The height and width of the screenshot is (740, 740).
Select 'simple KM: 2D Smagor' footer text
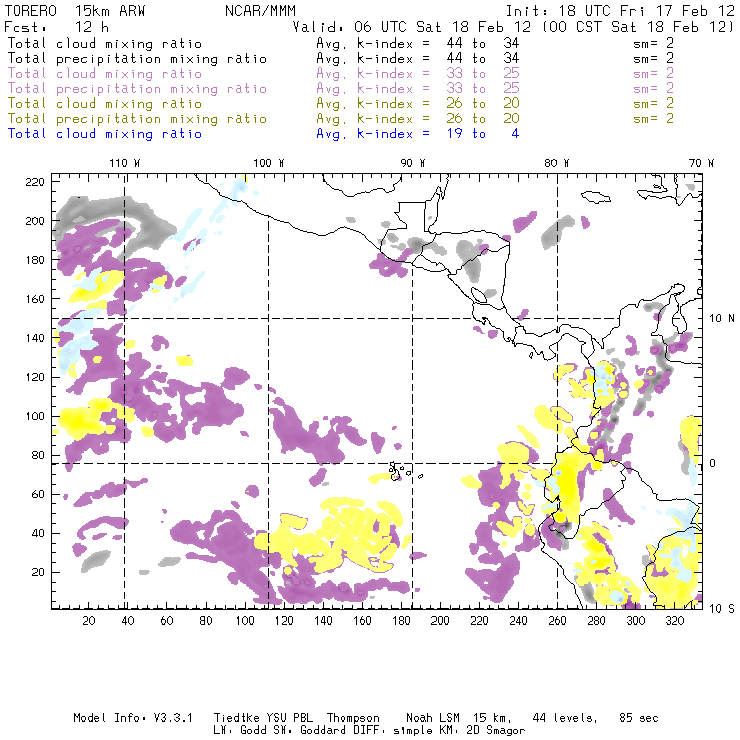click(459, 730)
